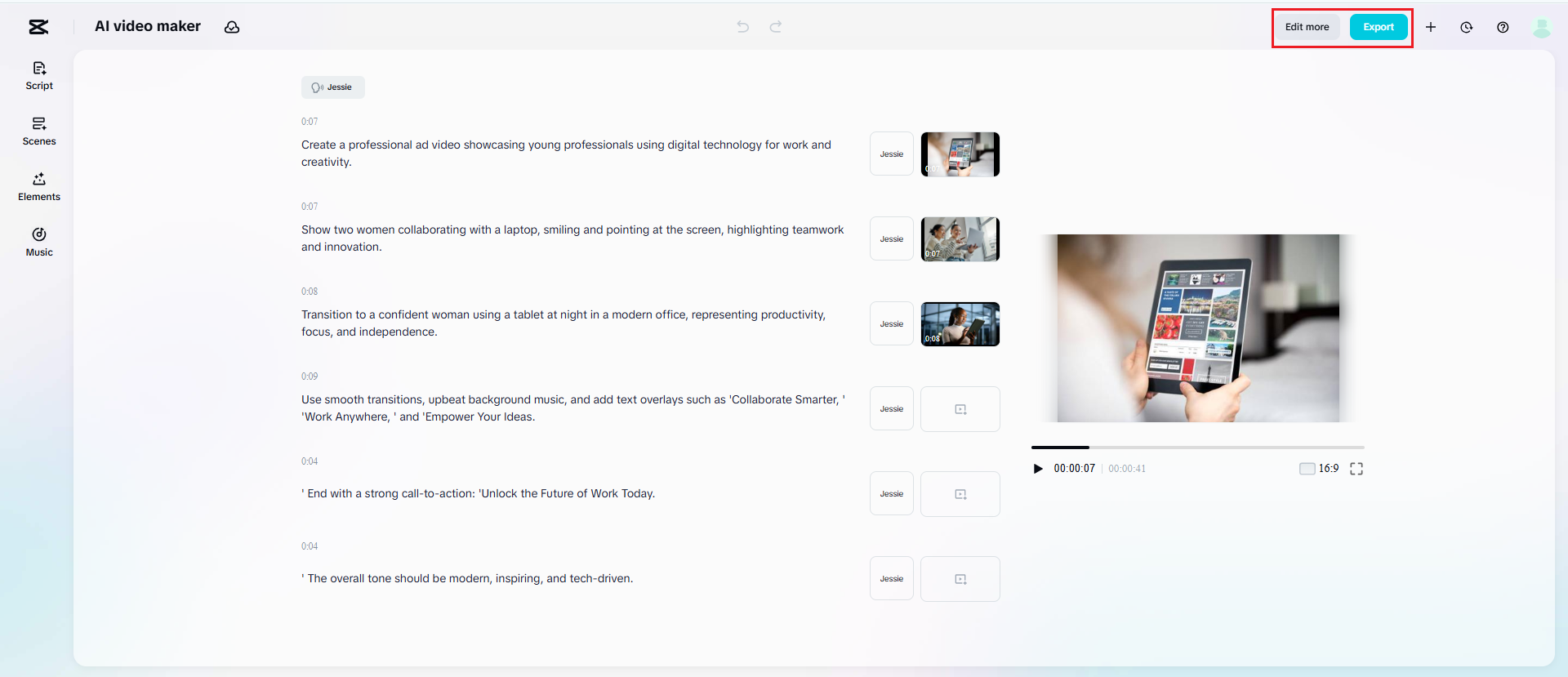Open the help question mark icon
This screenshot has width=1568, height=677.
tap(1503, 27)
